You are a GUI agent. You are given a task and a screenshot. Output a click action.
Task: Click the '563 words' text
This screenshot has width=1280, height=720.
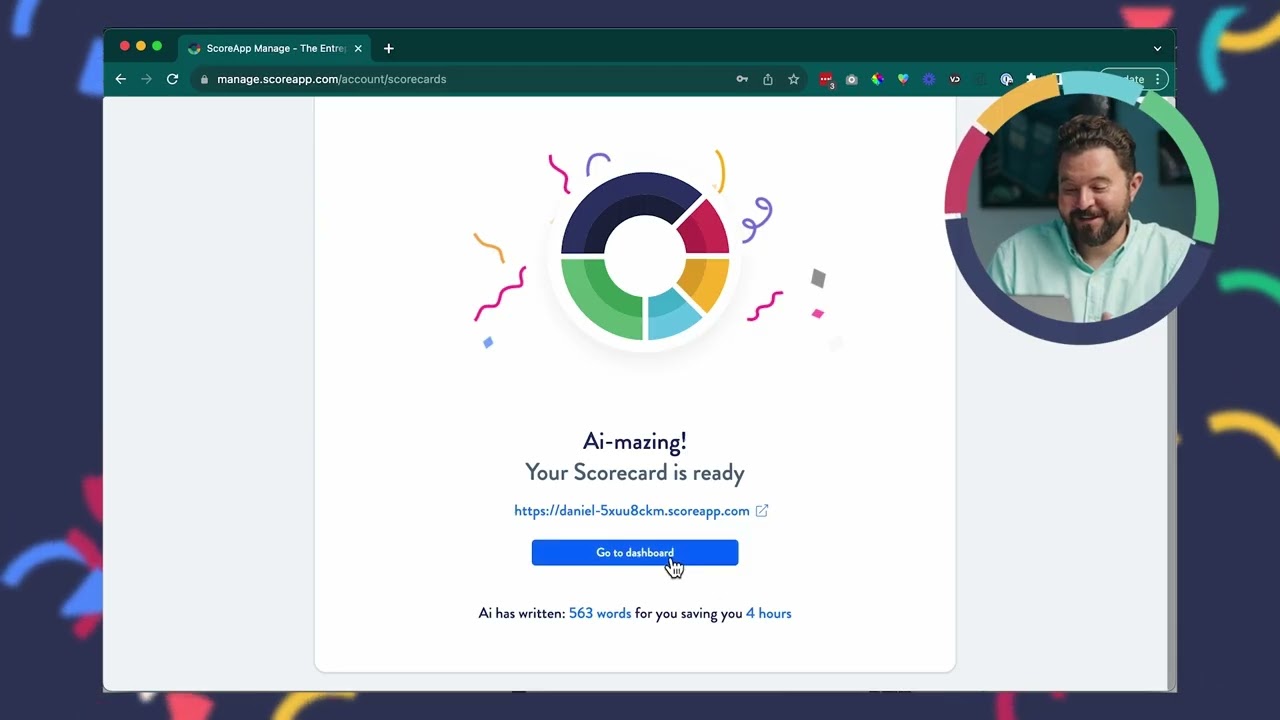(x=600, y=614)
